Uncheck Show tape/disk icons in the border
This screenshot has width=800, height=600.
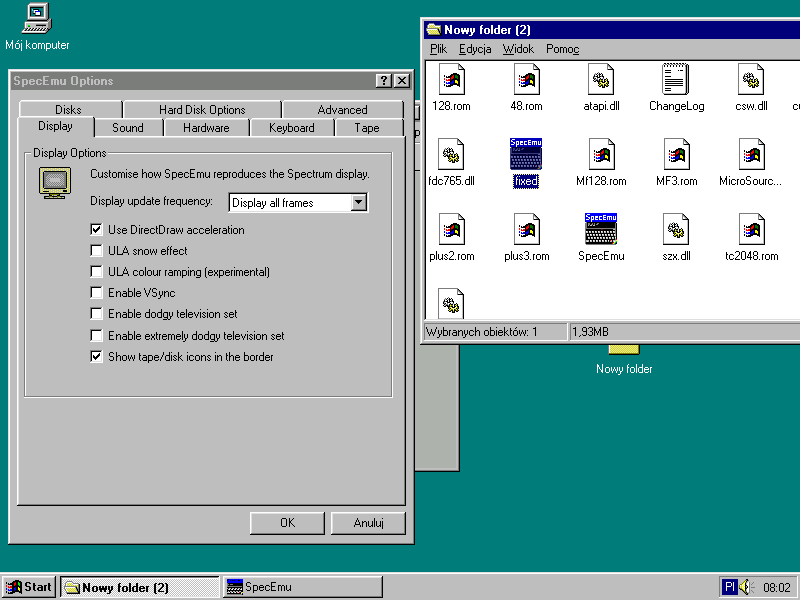[x=96, y=356]
